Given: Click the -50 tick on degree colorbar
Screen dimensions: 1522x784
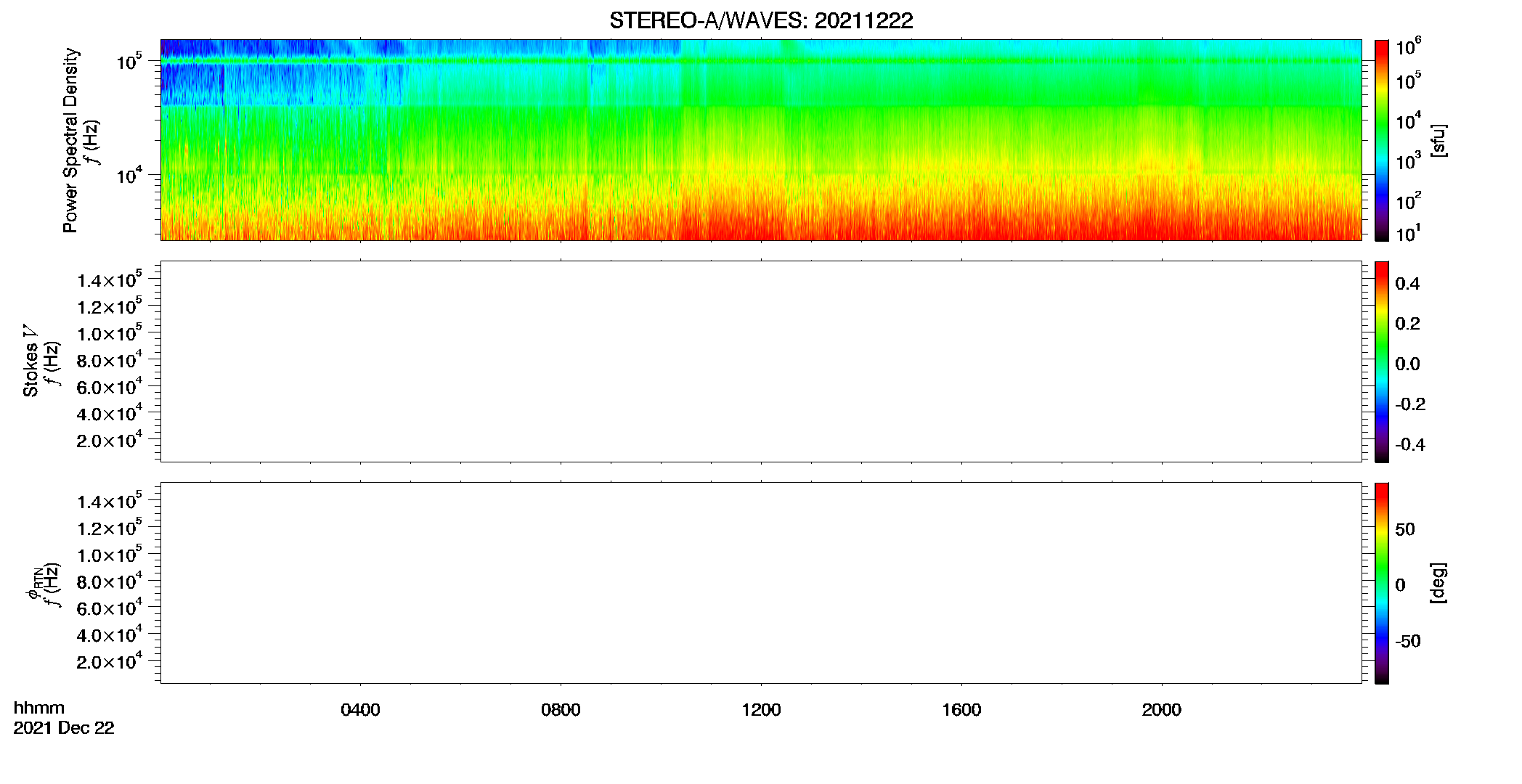Looking at the screenshot, I should pyautogui.click(x=1408, y=642).
